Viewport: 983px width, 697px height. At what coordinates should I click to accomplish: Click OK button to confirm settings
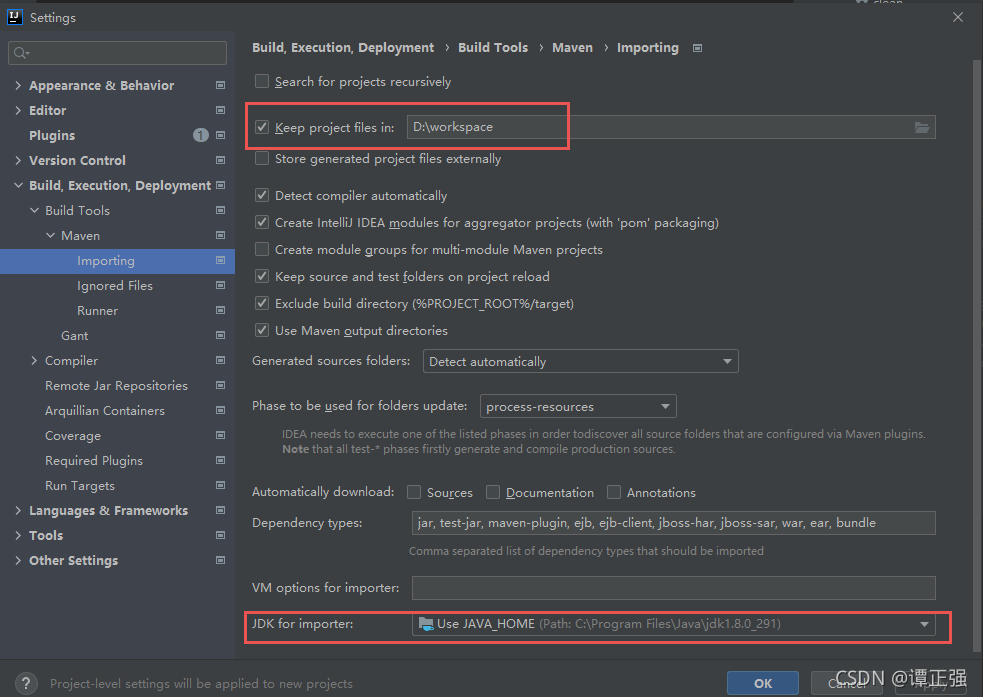pos(763,683)
